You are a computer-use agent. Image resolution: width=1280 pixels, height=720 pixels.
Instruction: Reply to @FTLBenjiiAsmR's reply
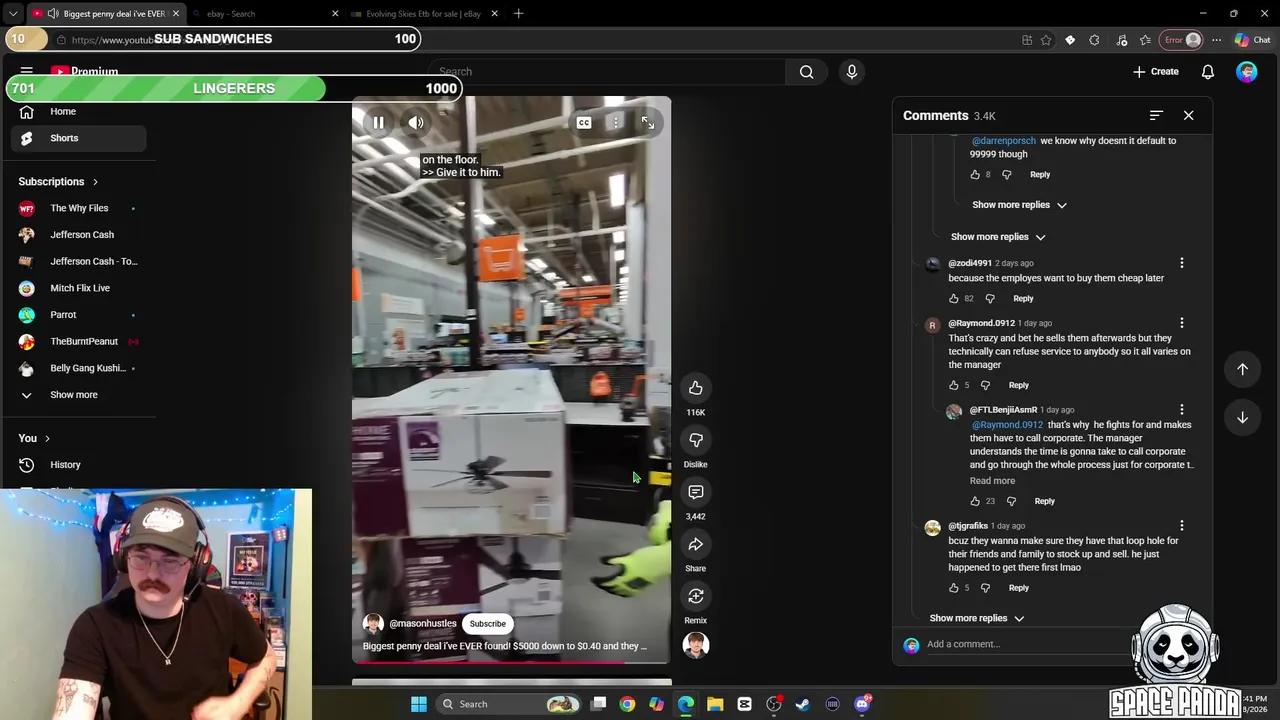pos(1044,502)
